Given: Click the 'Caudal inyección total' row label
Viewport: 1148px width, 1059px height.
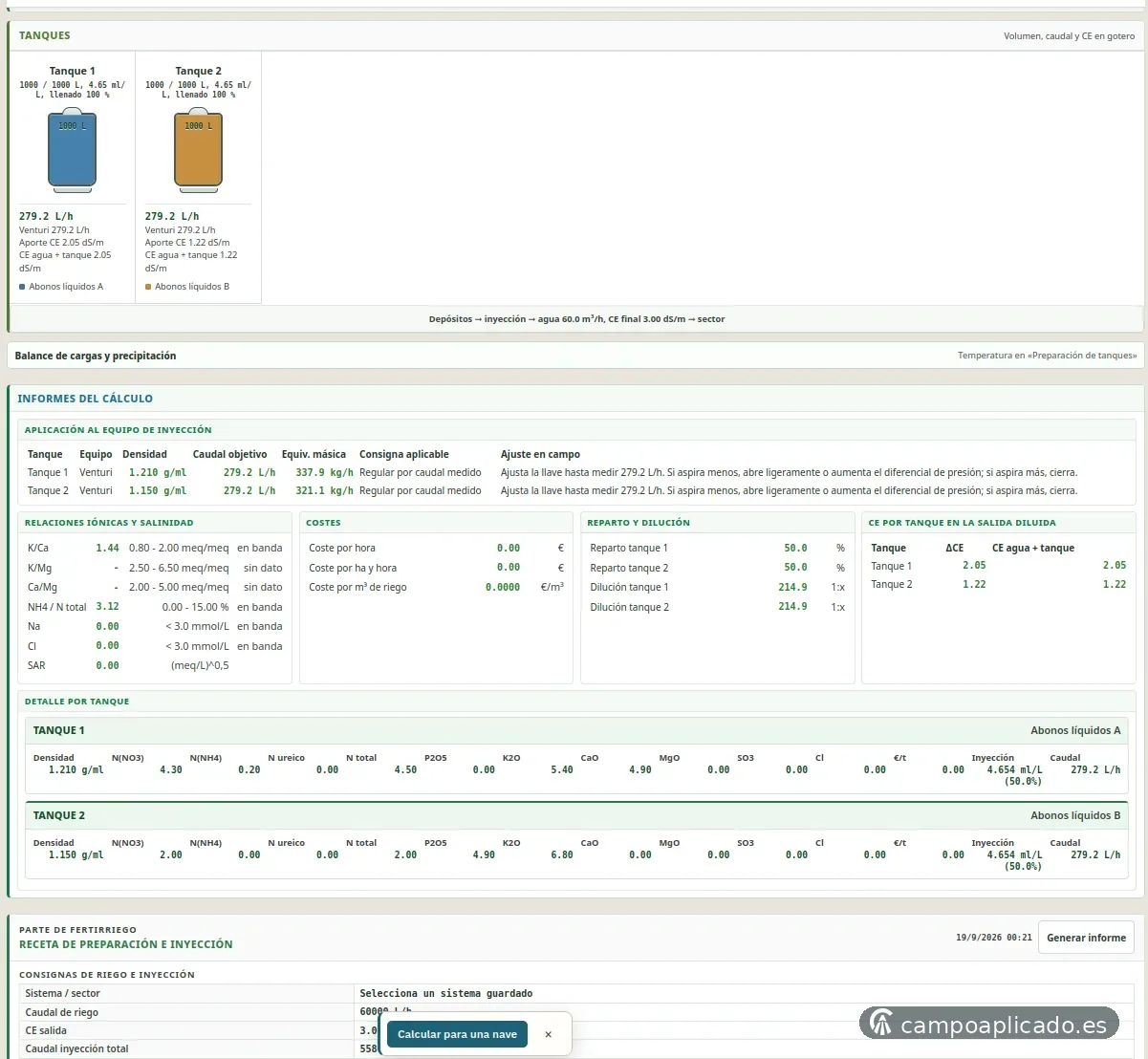Looking at the screenshot, I should (x=76, y=1048).
